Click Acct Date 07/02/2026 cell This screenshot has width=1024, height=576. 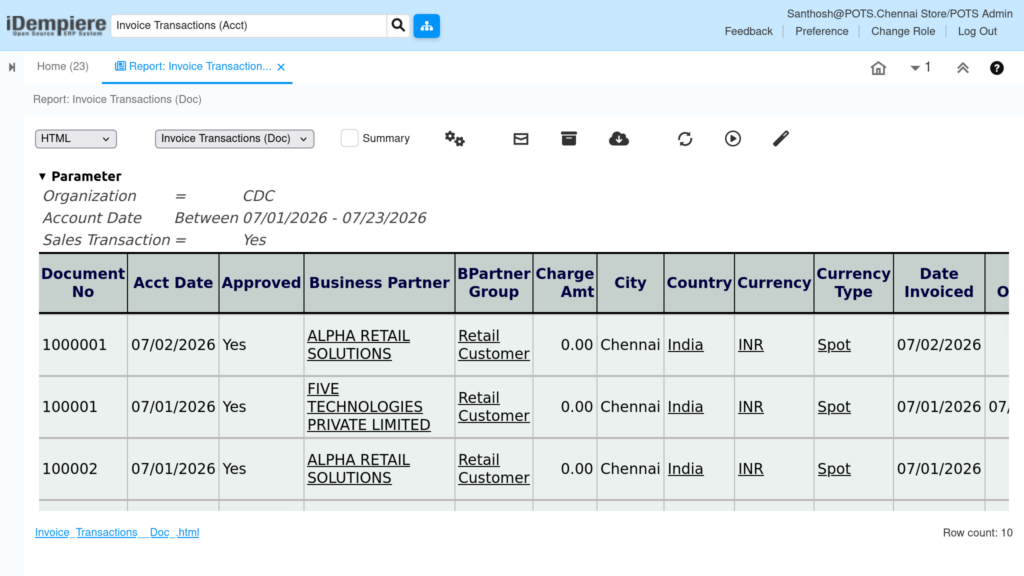(173, 345)
